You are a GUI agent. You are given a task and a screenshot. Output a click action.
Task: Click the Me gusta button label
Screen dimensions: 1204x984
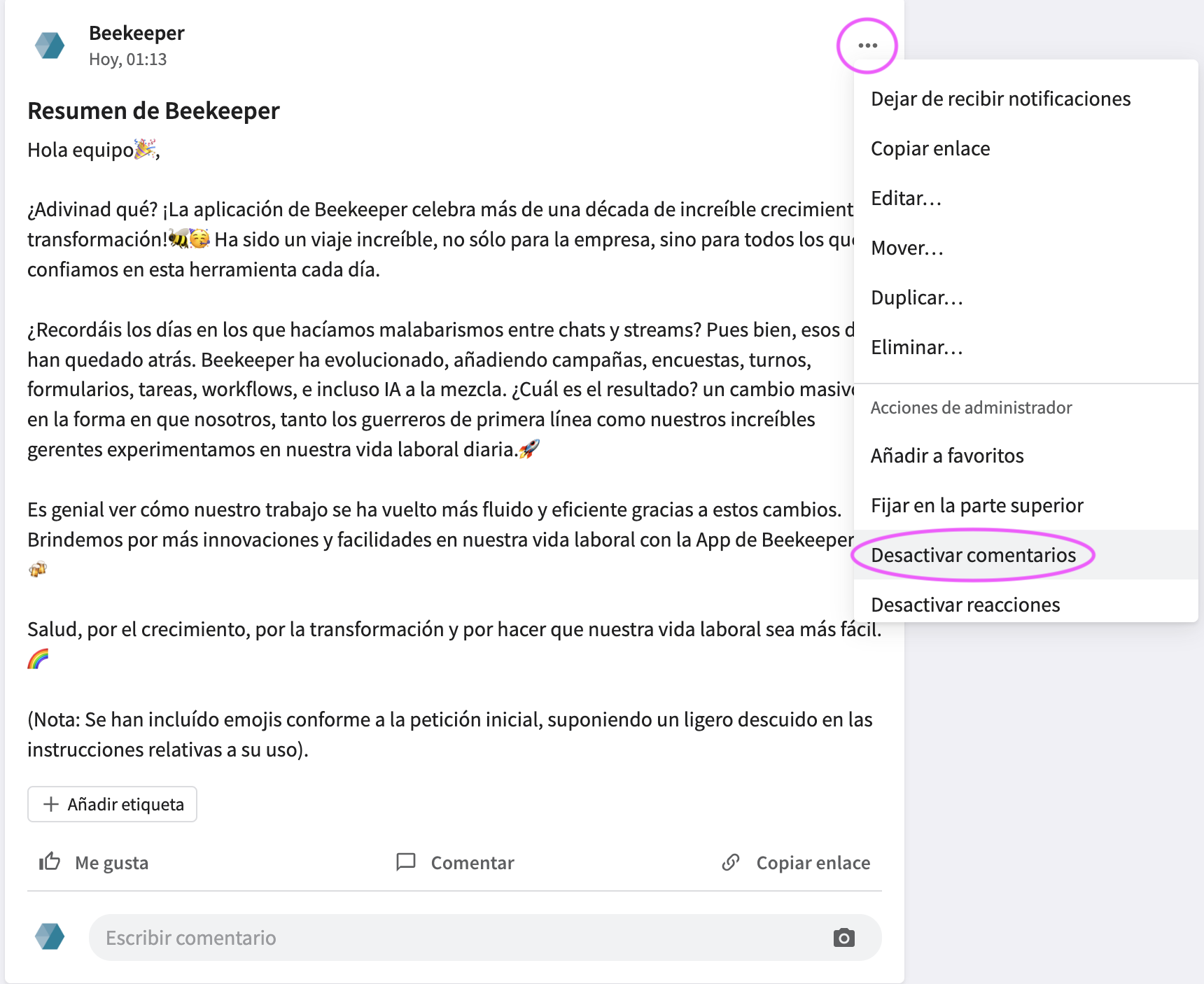112,863
